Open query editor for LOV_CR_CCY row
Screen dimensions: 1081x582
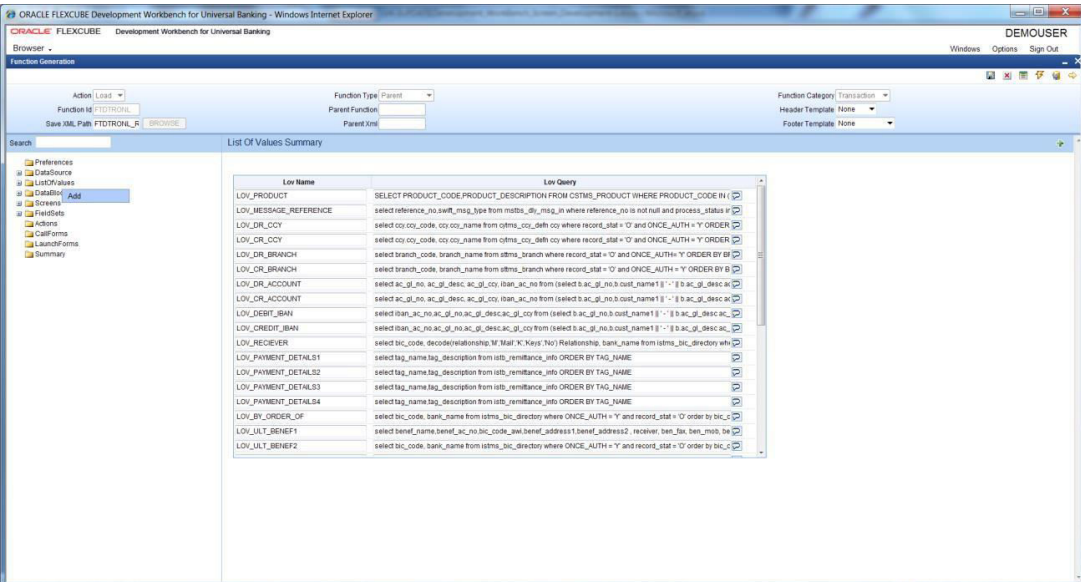point(736,240)
